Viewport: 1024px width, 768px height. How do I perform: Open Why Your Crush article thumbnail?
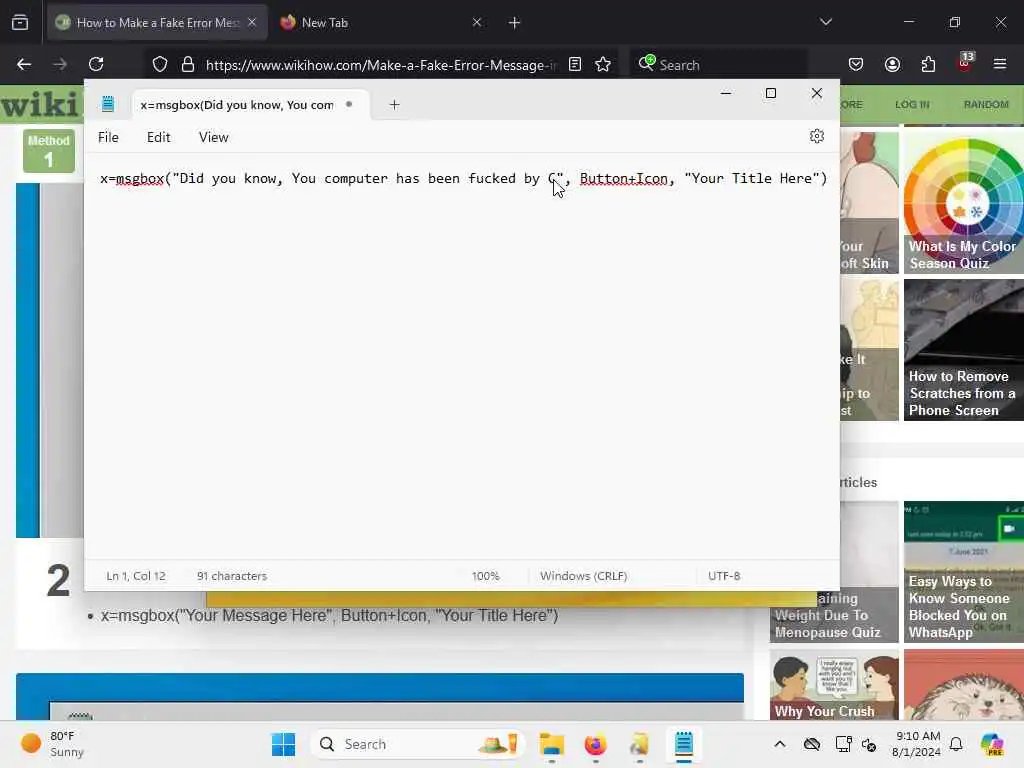[834, 685]
